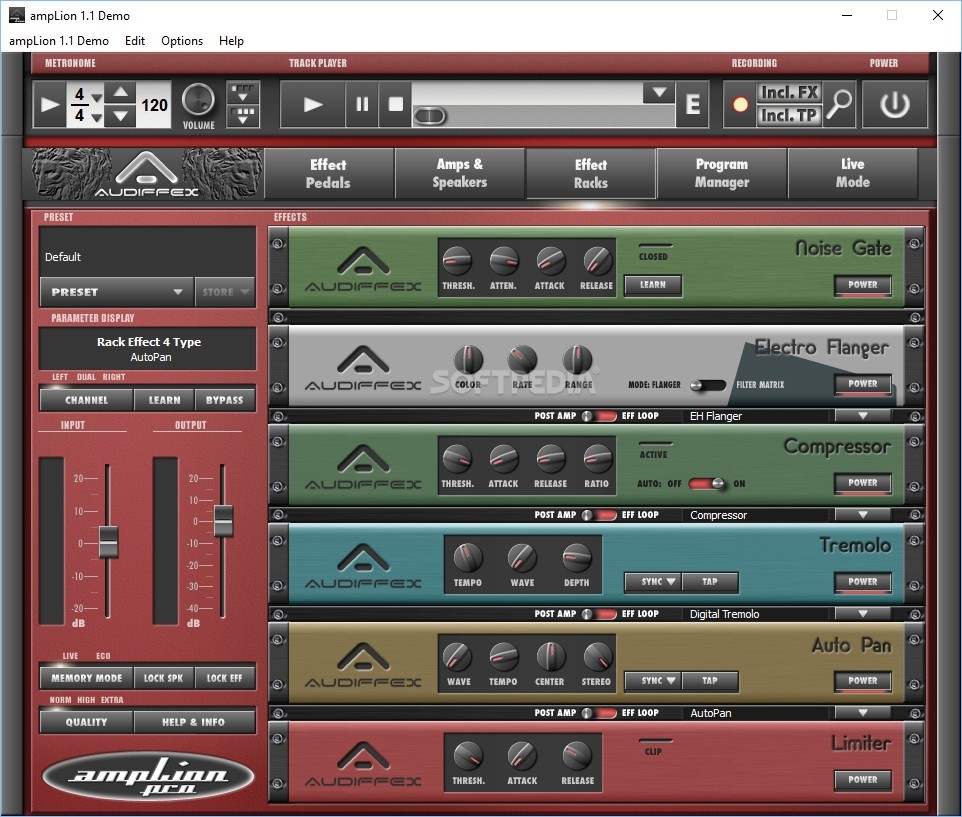This screenshot has width=962, height=817.
Task: Open the Tremolo SYNC dropdown
Action: pyautogui.click(x=653, y=581)
